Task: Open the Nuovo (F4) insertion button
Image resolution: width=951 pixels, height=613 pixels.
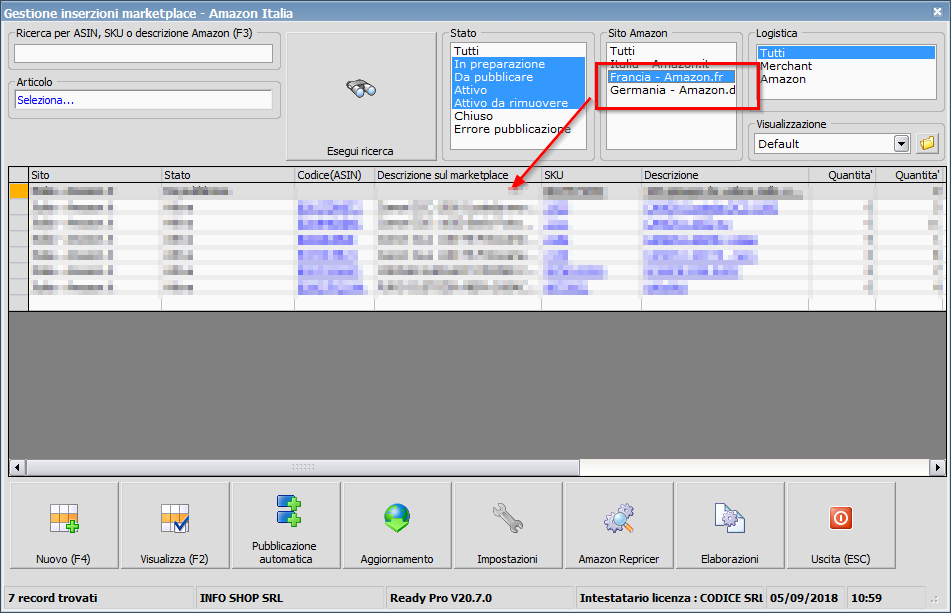Action: pyautogui.click(x=64, y=526)
